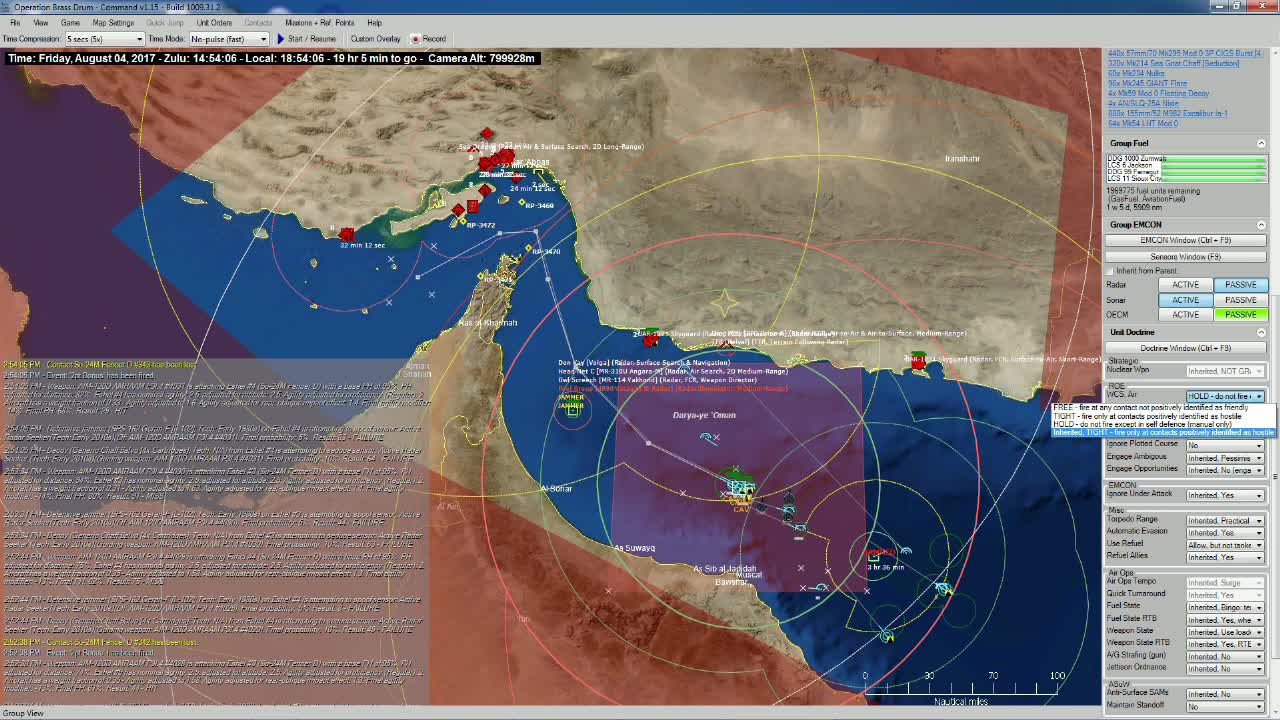Open Fuel State Bingo dropdown
The width and height of the screenshot is (1280, 720).
1225,607
